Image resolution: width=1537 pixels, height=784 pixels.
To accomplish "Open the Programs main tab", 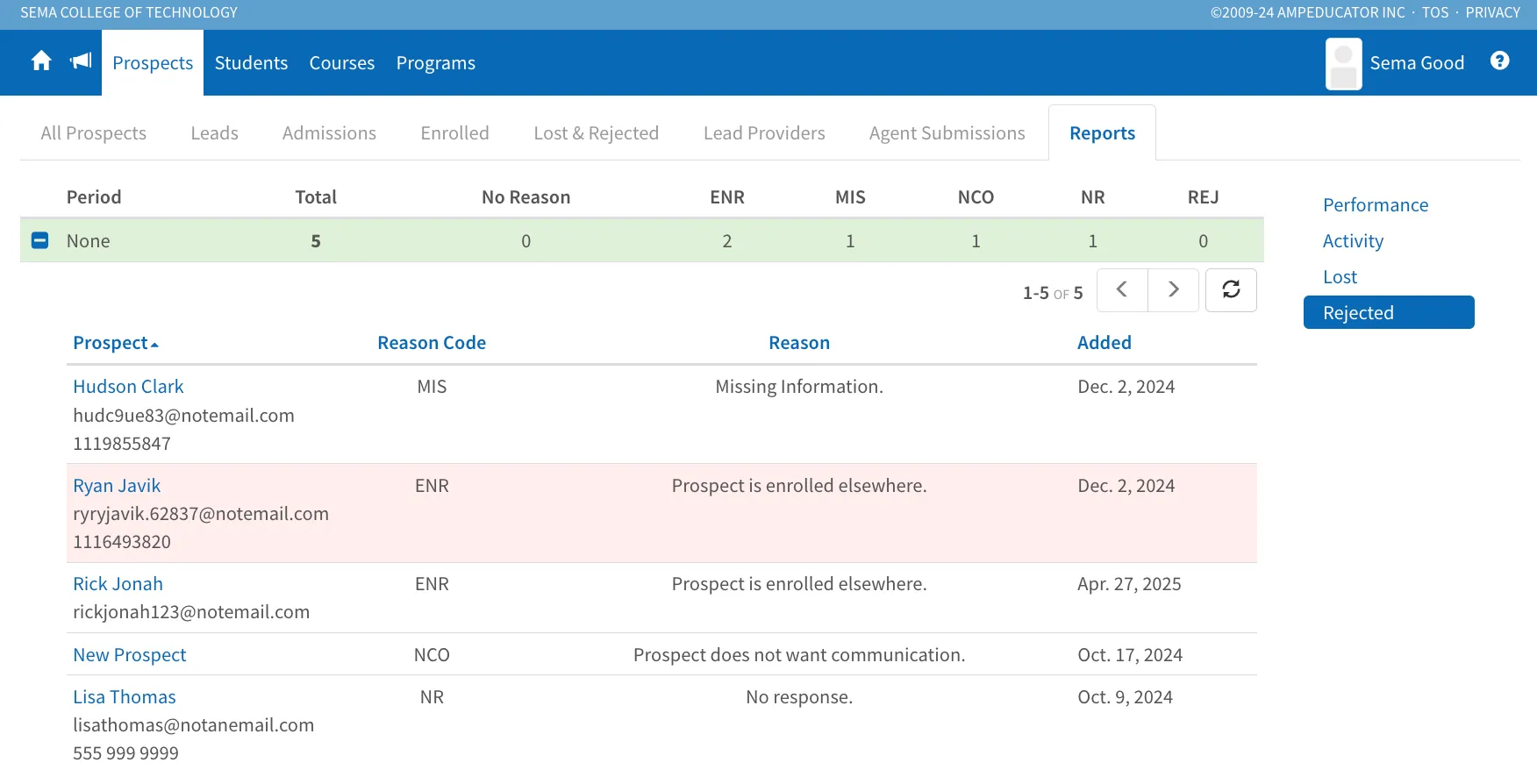I will coord(436,63).
